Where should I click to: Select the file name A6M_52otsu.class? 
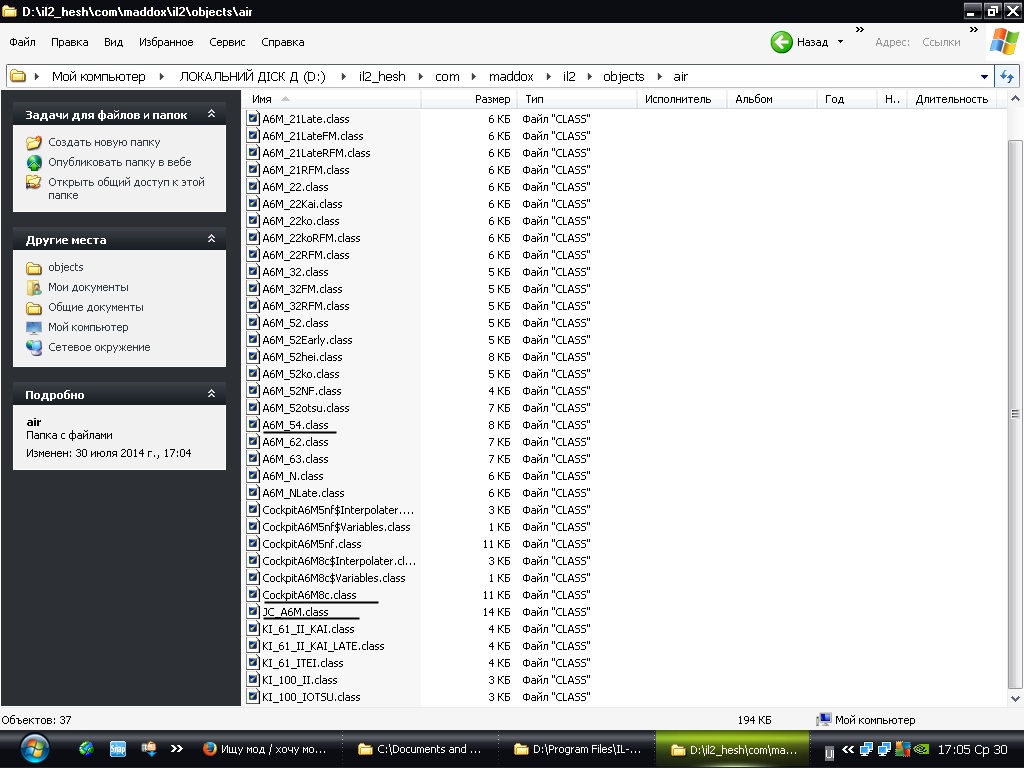306,408
